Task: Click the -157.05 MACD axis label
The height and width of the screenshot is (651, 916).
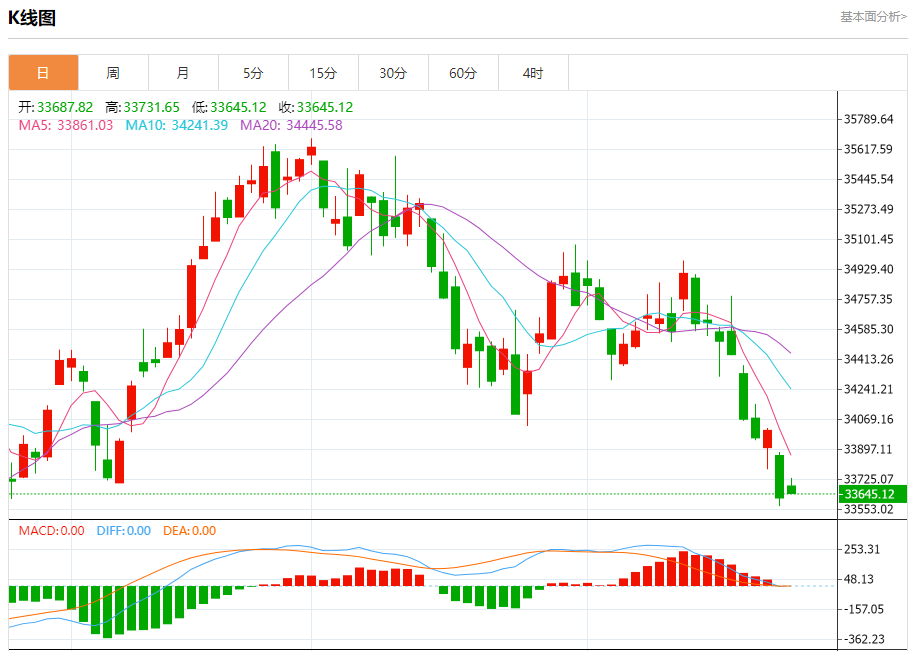Action: click(864, 610)
